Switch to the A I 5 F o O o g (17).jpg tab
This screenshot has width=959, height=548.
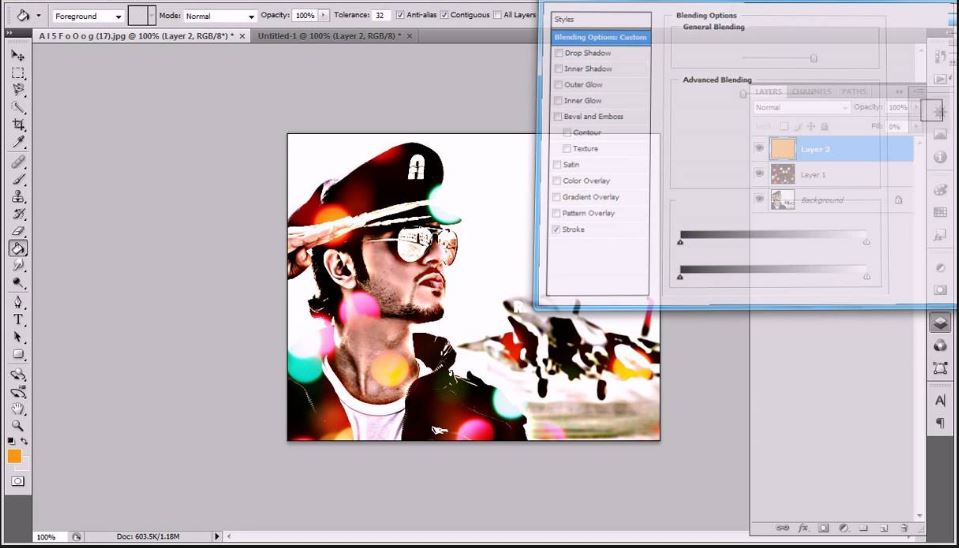(x=136, y=36)
